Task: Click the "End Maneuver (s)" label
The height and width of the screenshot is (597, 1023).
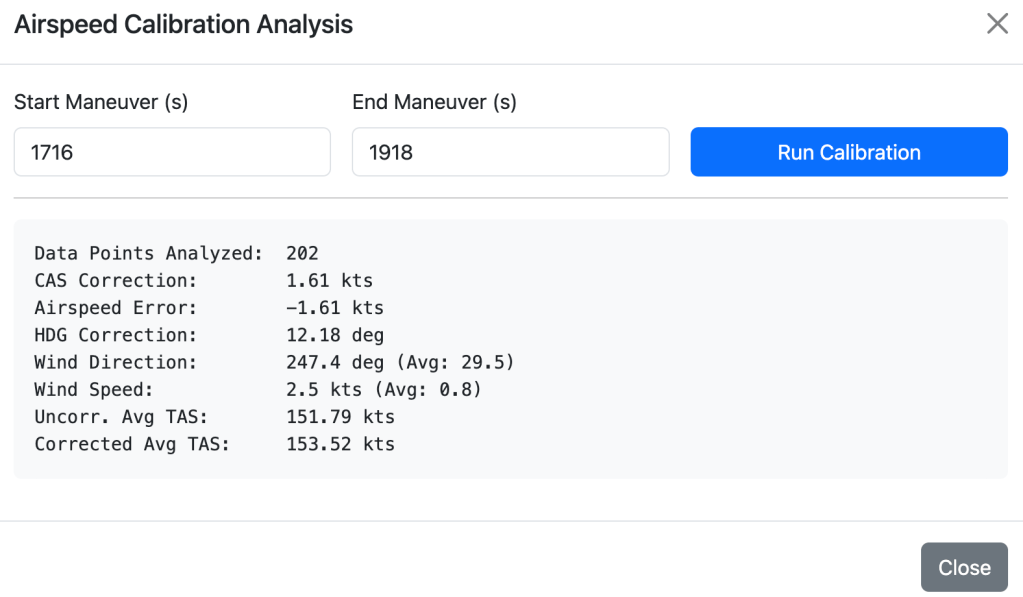Action: pos(434,102)
